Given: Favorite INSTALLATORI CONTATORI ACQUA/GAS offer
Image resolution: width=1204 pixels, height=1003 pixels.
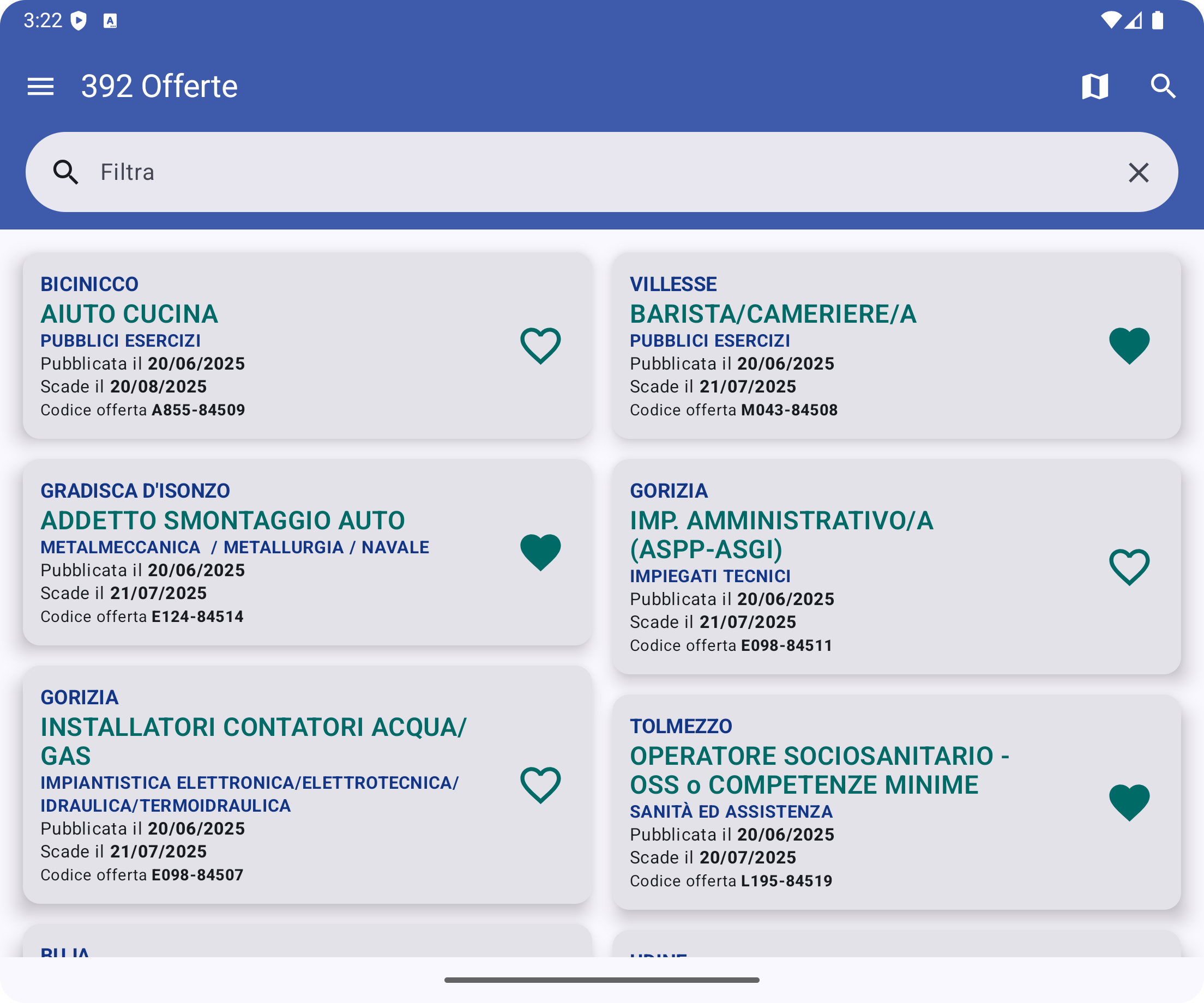Looking at the screenshot, I should [540, 784].
